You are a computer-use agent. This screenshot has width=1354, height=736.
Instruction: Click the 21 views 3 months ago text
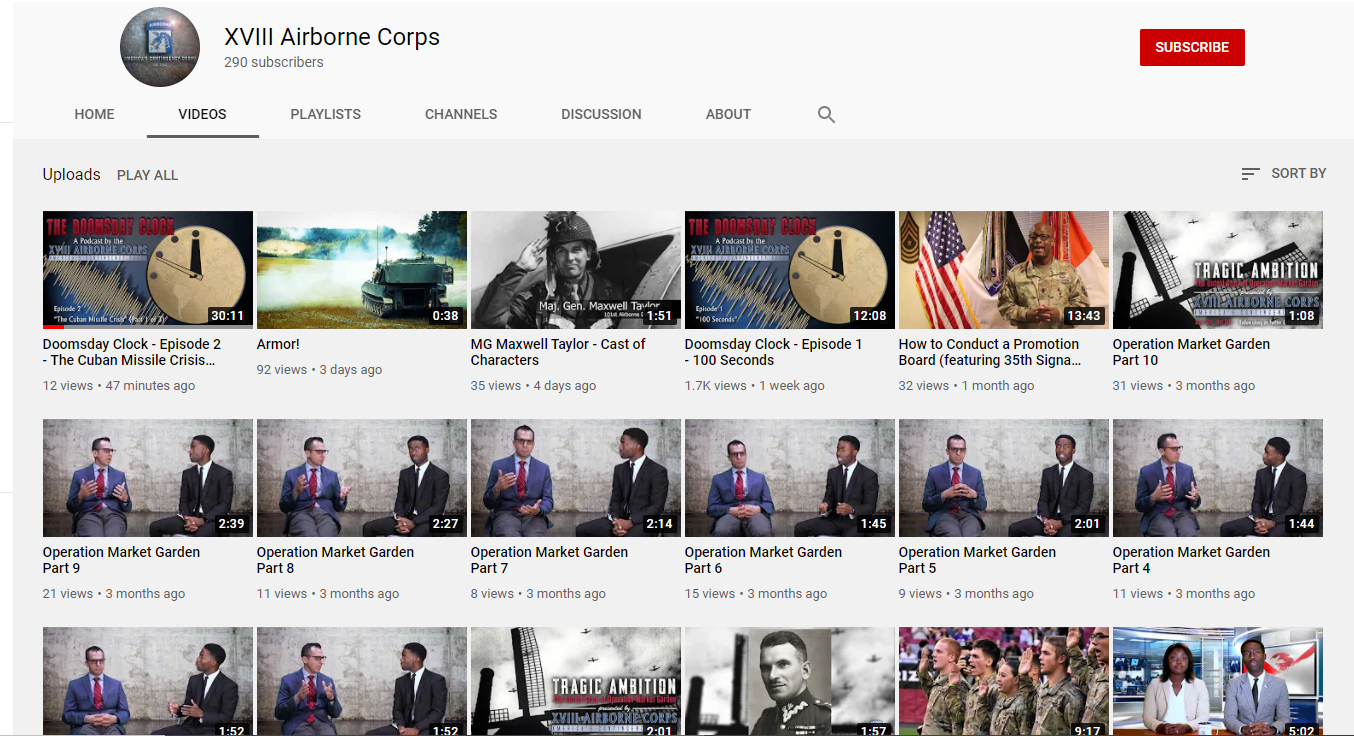[114, 594]
